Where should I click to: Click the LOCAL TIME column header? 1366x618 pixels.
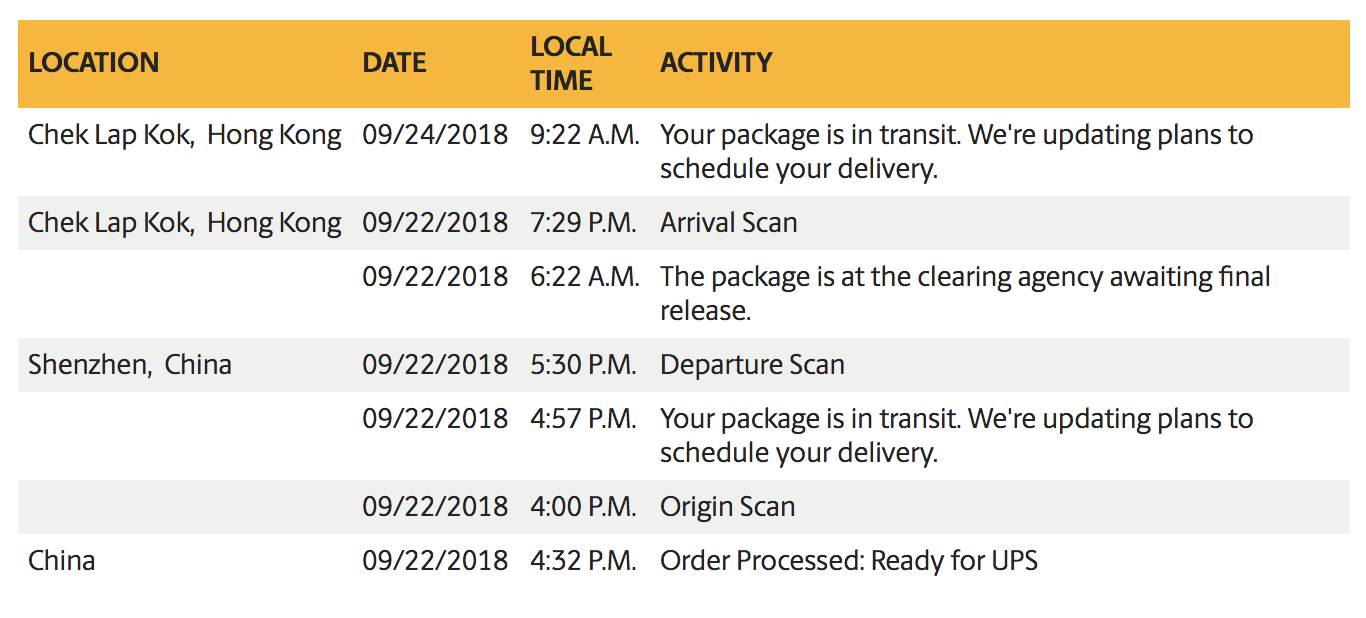[x=570, y=63]
